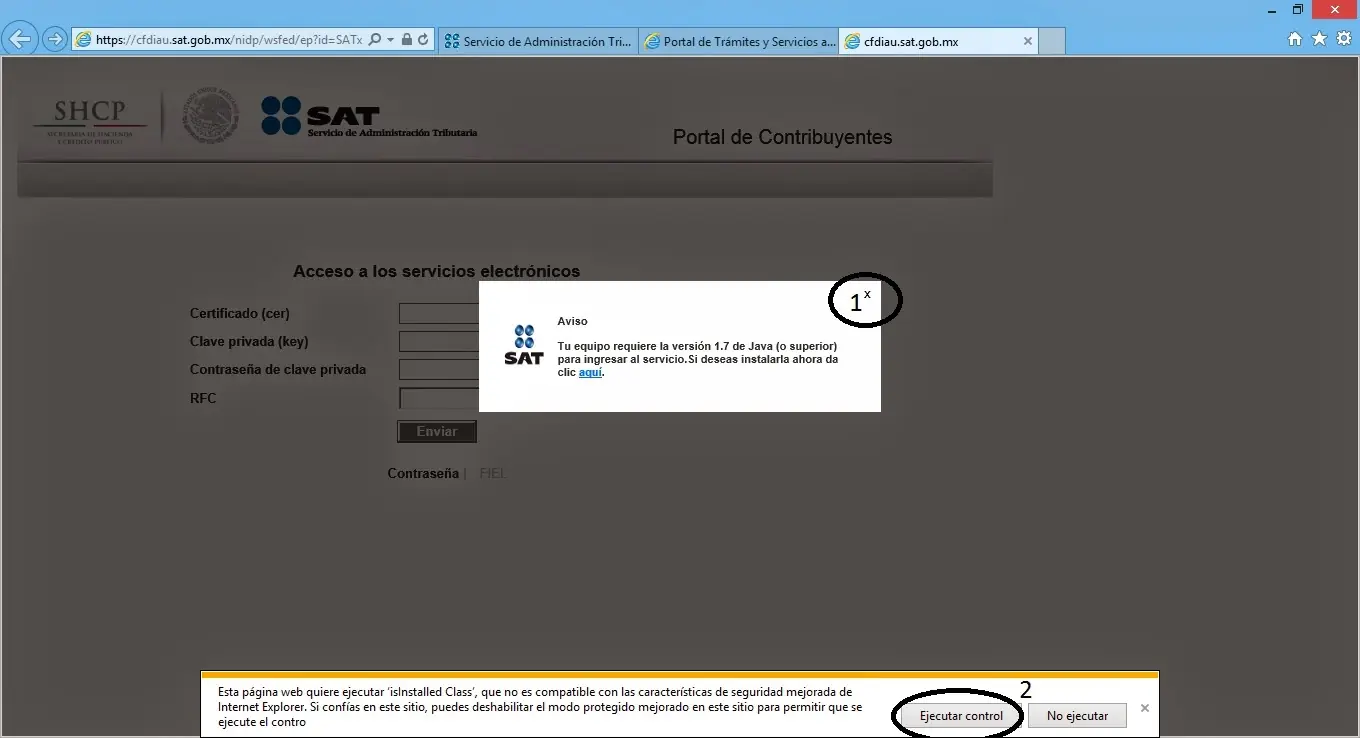Click the Clave privada (key) input field
This screenshot has height=738, width=1360.
(x=439, y=341)
